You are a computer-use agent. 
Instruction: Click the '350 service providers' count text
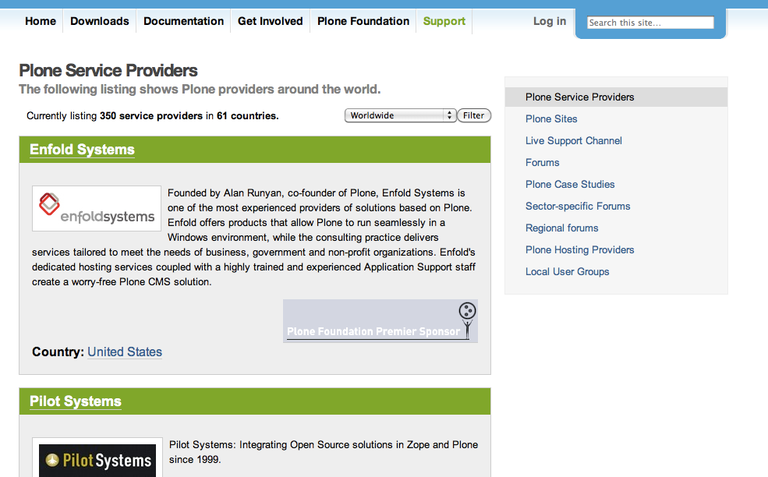(151, 116)
